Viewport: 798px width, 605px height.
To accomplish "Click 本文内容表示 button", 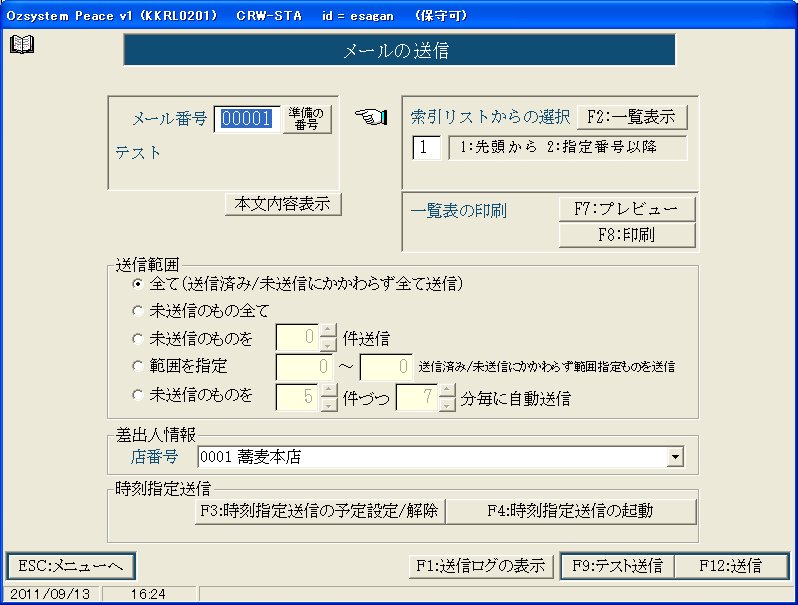I will (x=282, y=204).
